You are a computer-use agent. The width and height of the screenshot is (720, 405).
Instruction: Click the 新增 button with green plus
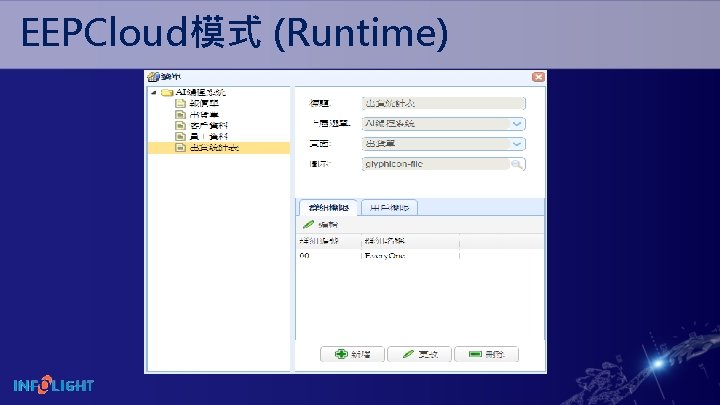tap(352, 354)
